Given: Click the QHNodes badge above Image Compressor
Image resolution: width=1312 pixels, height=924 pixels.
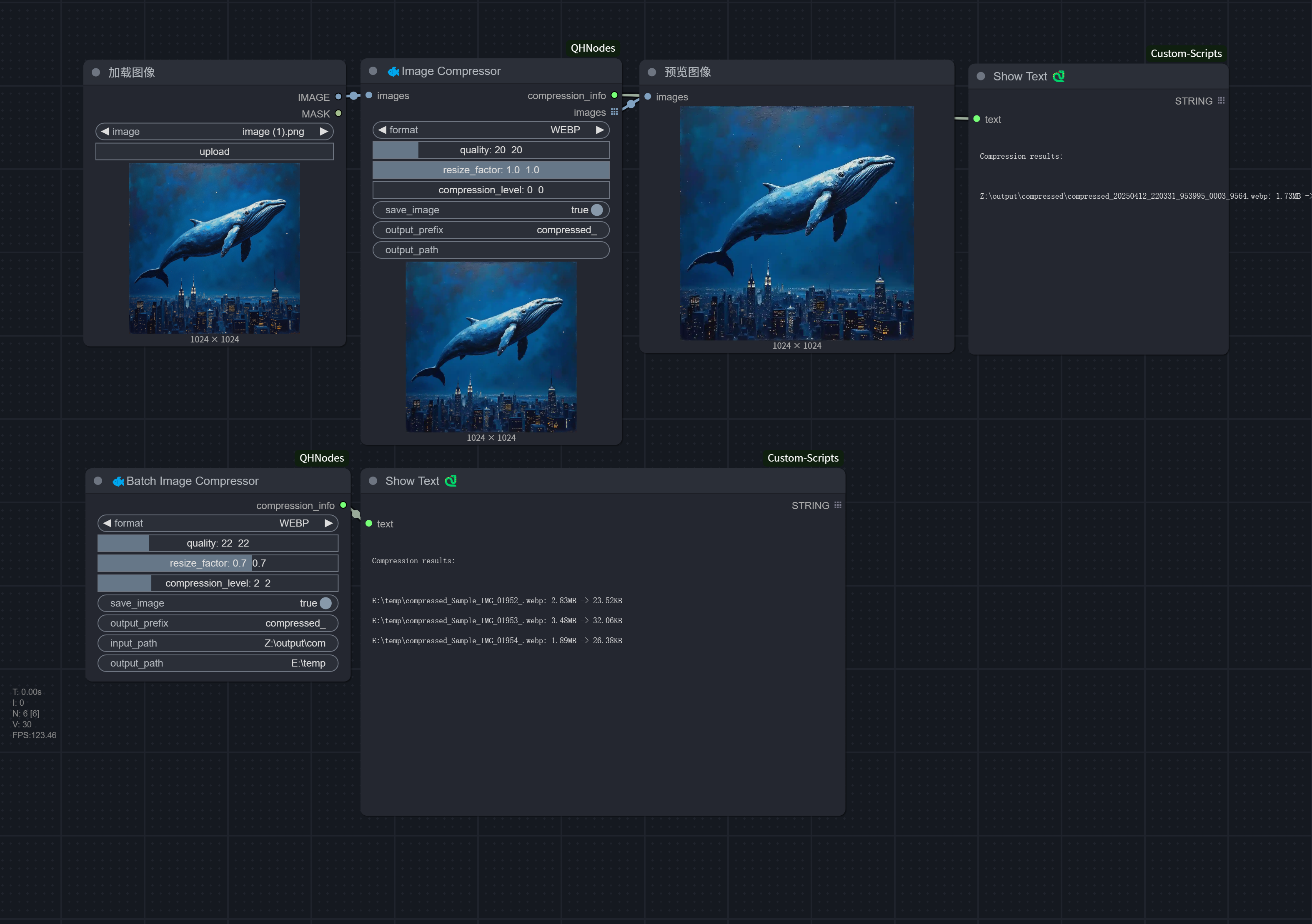Looking at the screenshot, I should click(593, 48).
